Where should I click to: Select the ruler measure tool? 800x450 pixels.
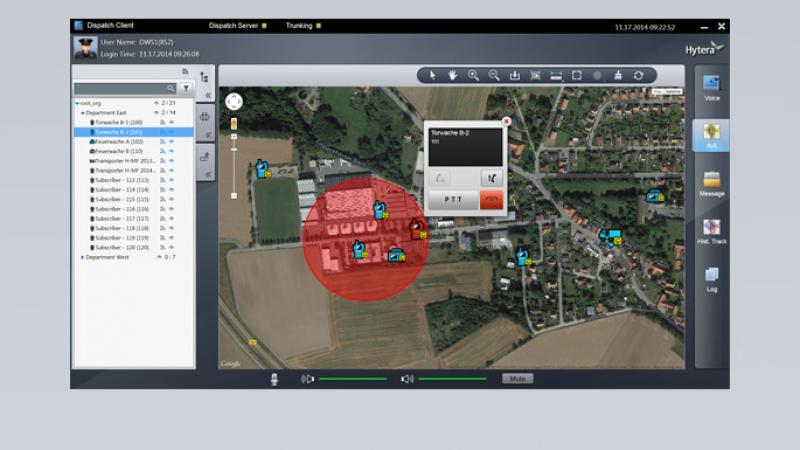556,76
